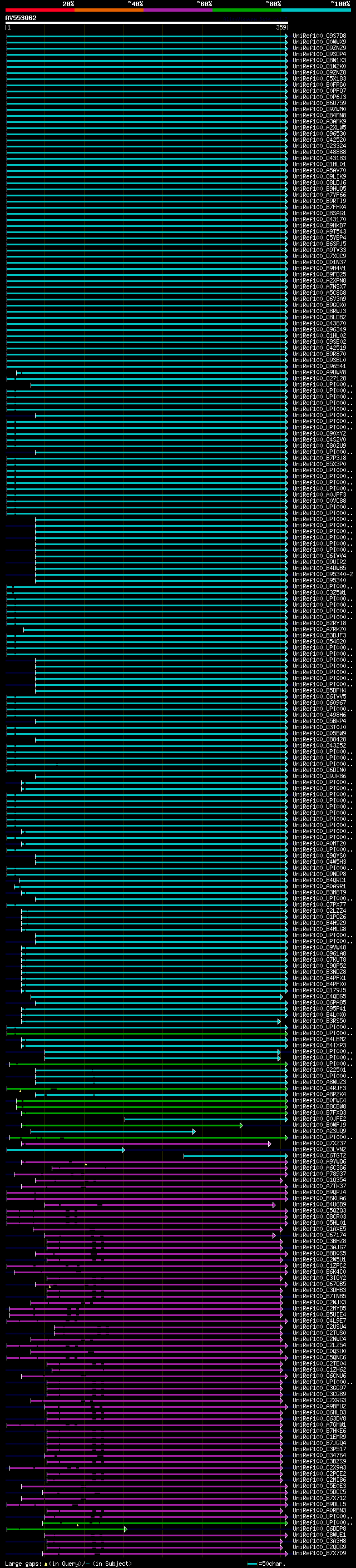Select the UniRef100_B6K4C0 label

(319, 1272)
